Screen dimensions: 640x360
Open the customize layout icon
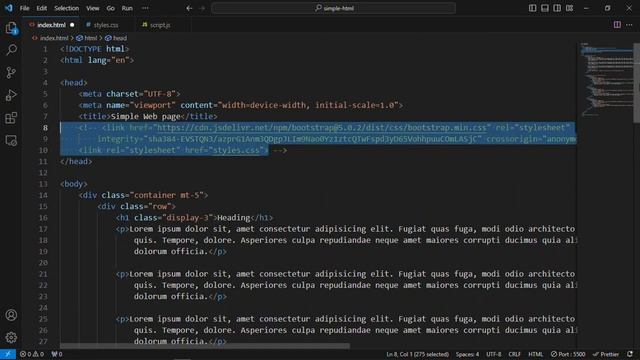[x=569, y=8]
